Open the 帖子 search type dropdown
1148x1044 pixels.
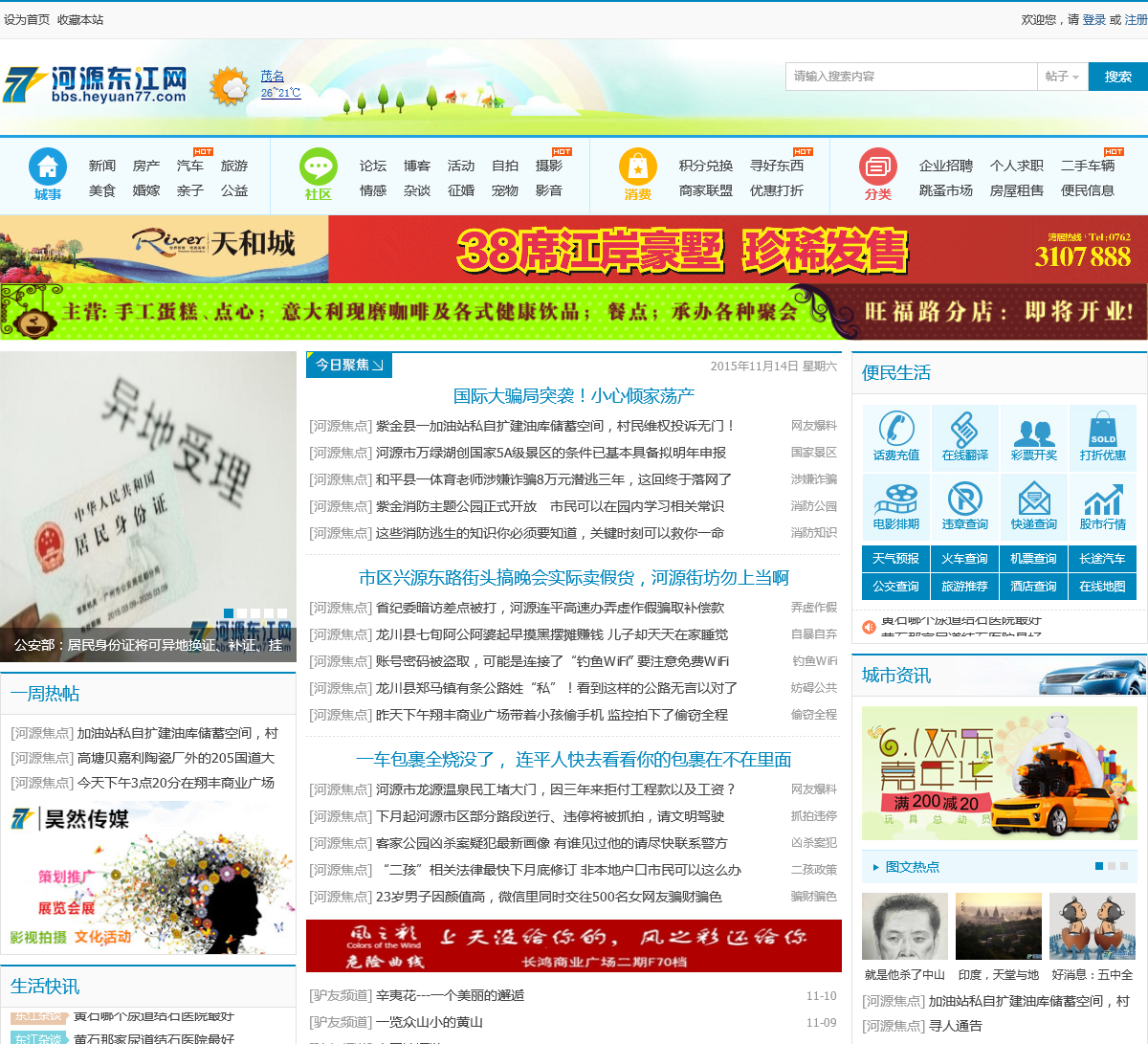tap(1062, 77)
